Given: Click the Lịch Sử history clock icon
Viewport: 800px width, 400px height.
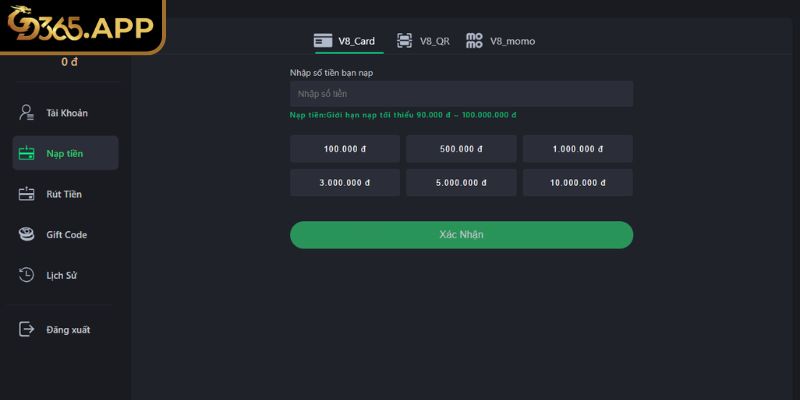Looking at the screenshot, I should click(27, 274).
